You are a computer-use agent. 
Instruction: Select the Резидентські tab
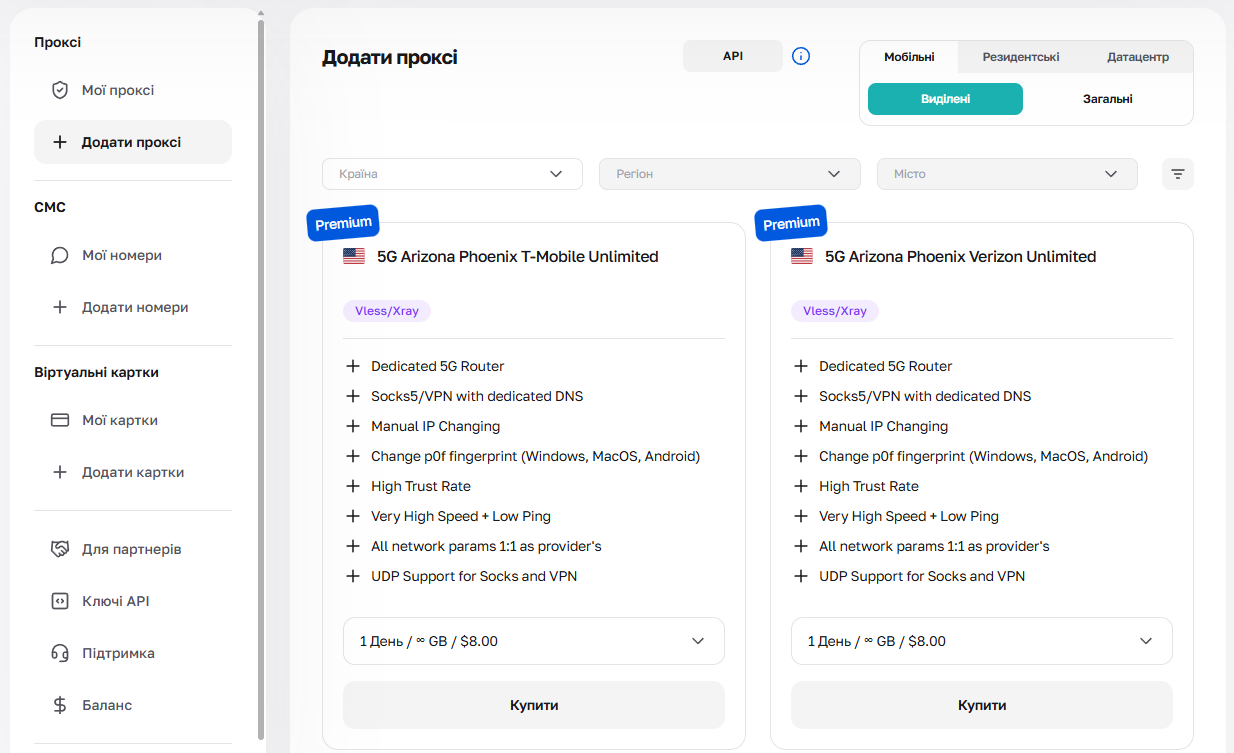[1020, 57]
